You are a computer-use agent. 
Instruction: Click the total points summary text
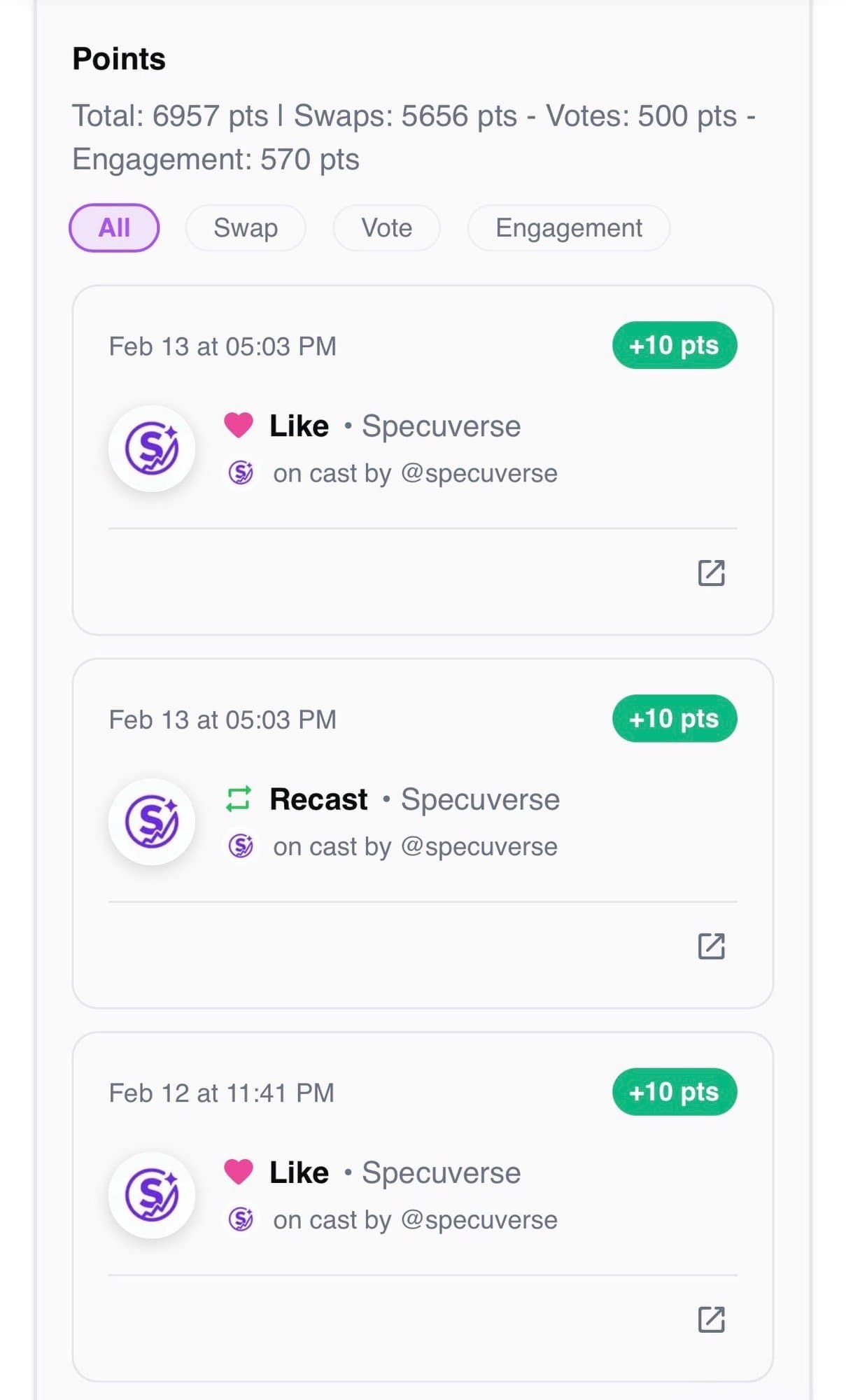coord(414,136)
